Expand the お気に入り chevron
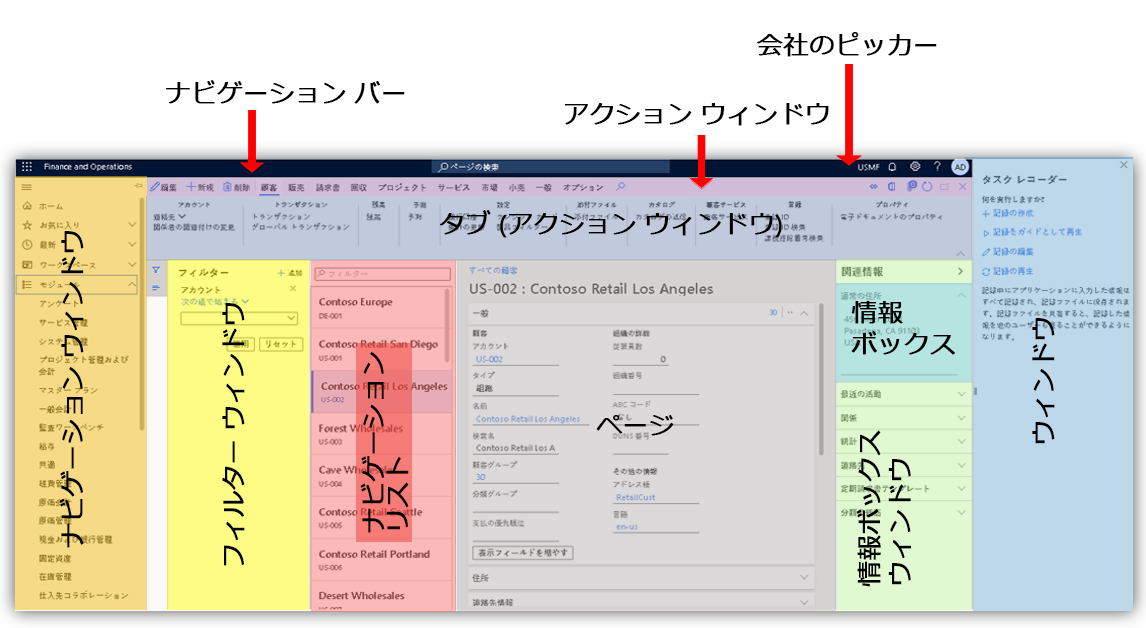The width and height of the screenshot is (1146, 628). 132,224
